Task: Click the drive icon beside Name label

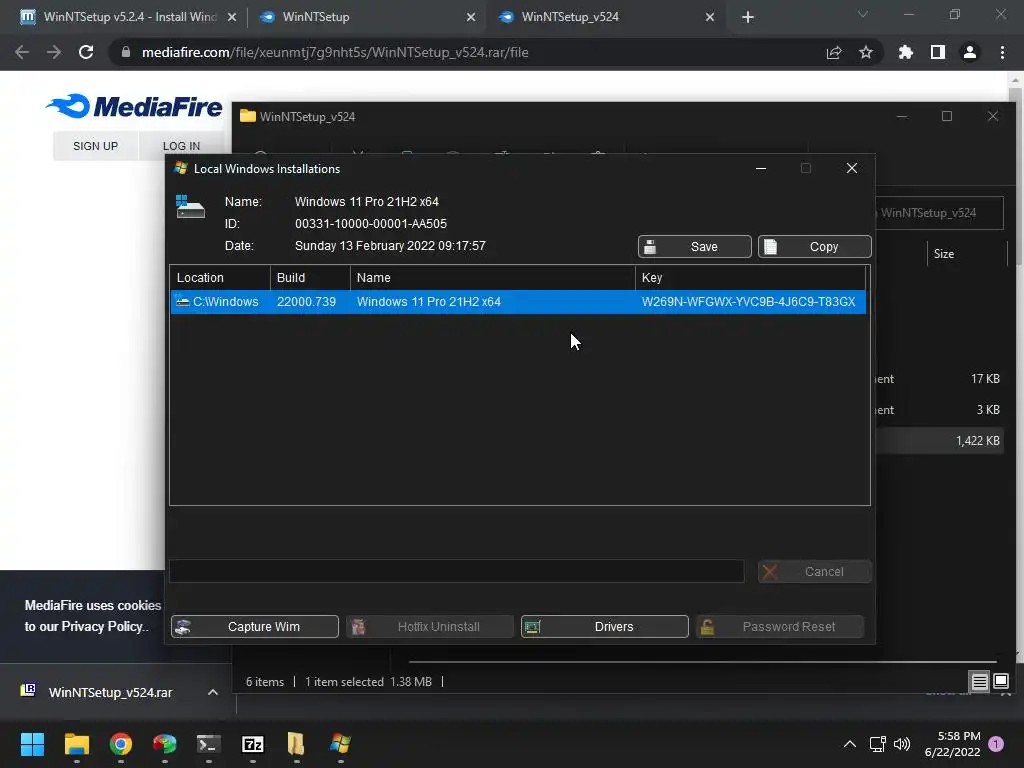Action: [x=190, y=206]
